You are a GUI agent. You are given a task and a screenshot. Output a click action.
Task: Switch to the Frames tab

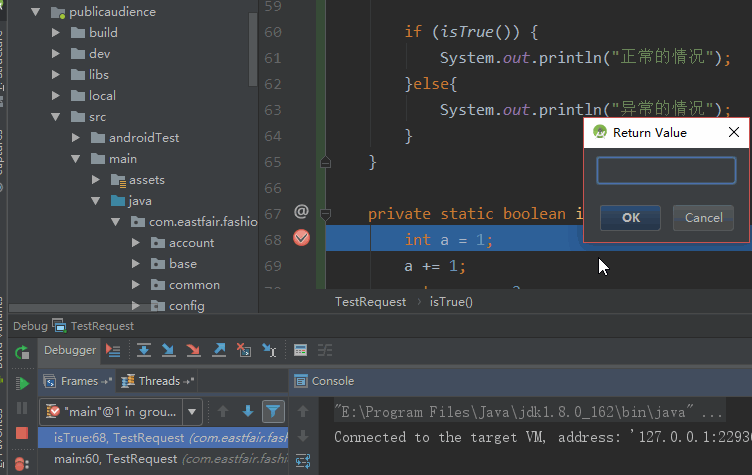coord(77,381)
